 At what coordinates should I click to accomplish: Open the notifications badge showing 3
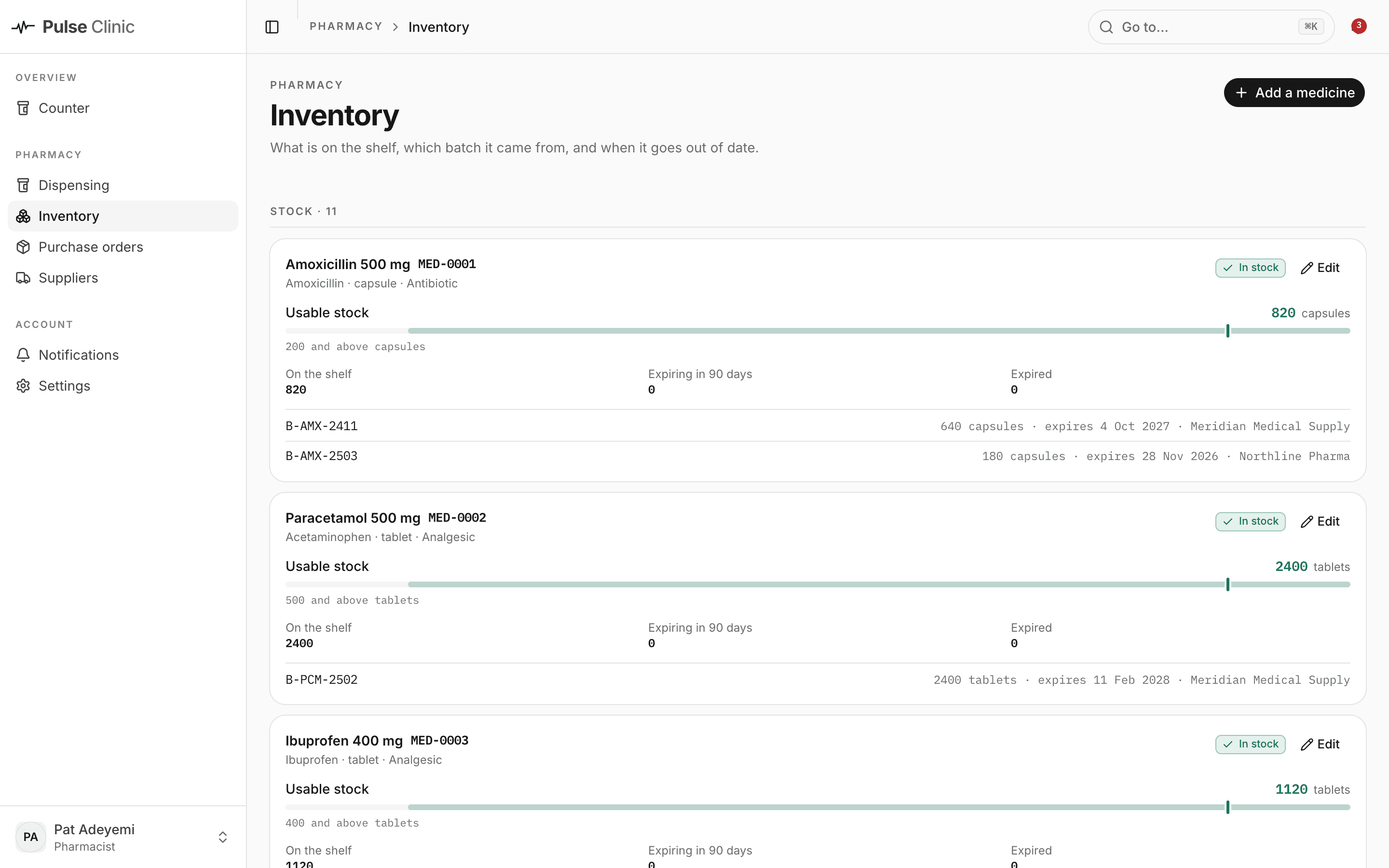tap(1358, 27)
